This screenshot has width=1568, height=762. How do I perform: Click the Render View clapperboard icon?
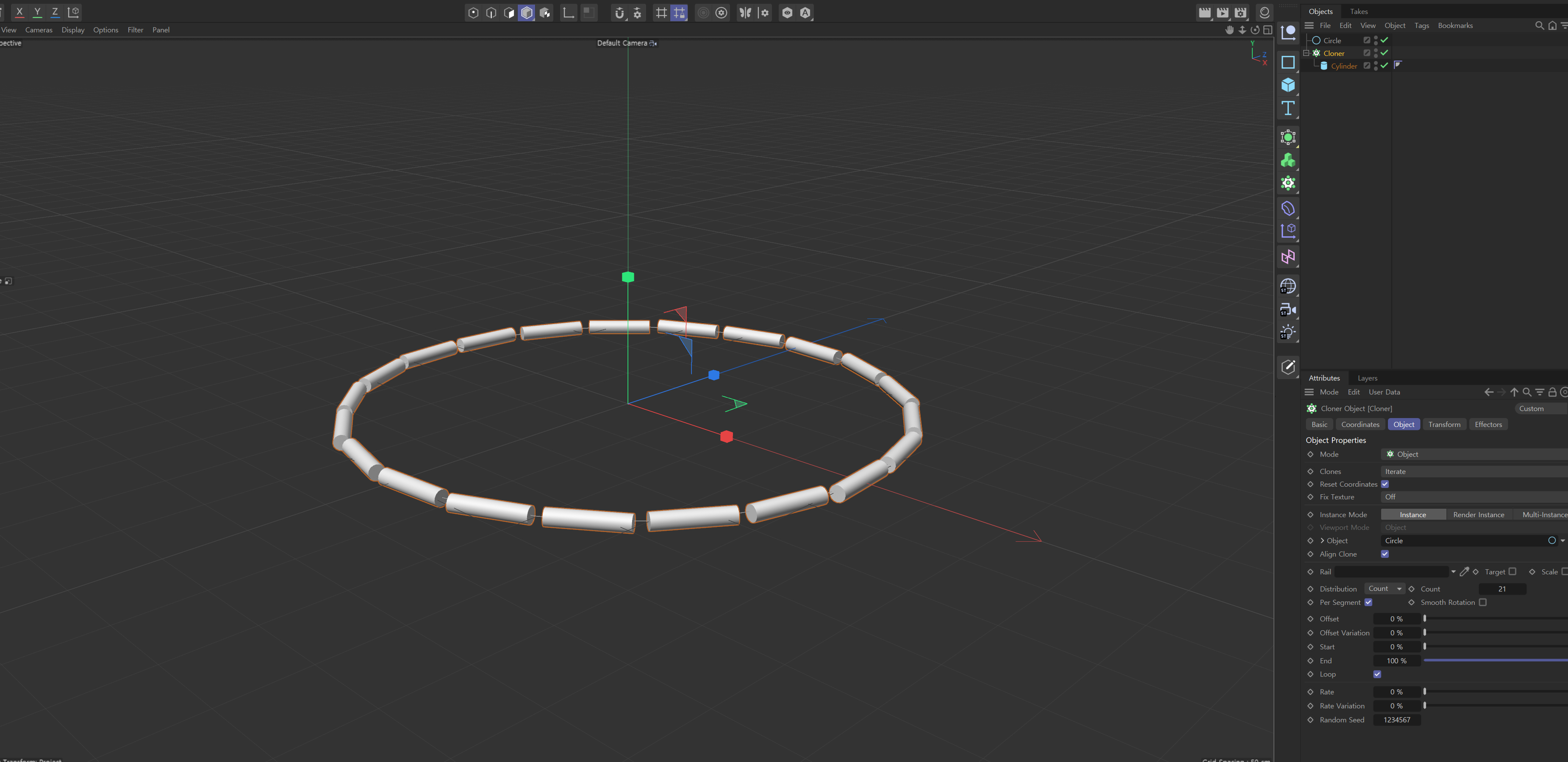pos(1204,12)
